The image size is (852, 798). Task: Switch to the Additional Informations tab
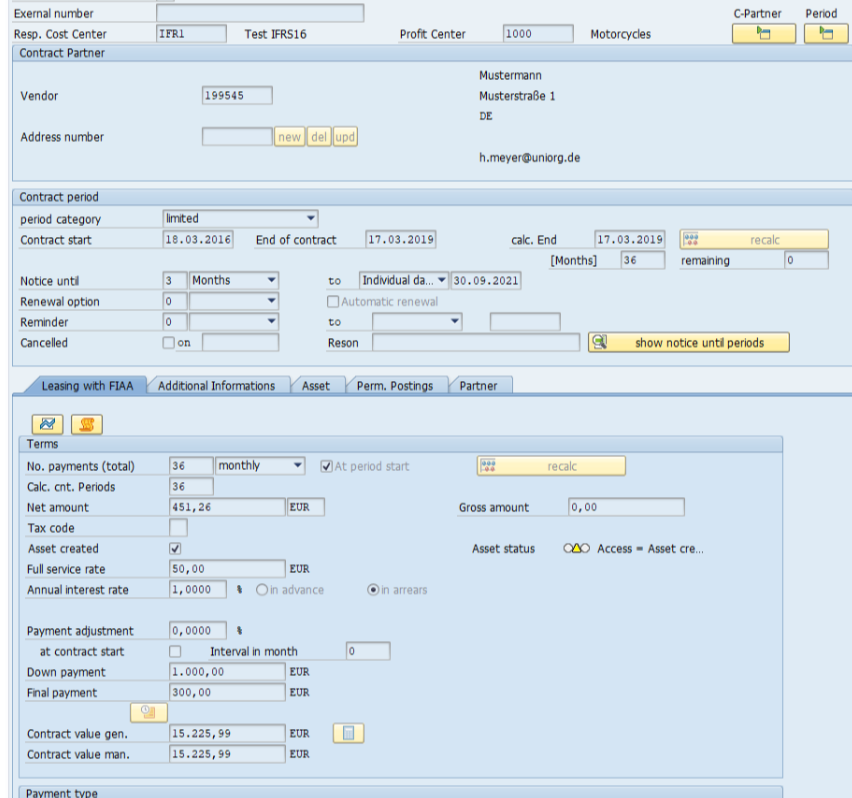pyautogui.click(x=216, y=386)
